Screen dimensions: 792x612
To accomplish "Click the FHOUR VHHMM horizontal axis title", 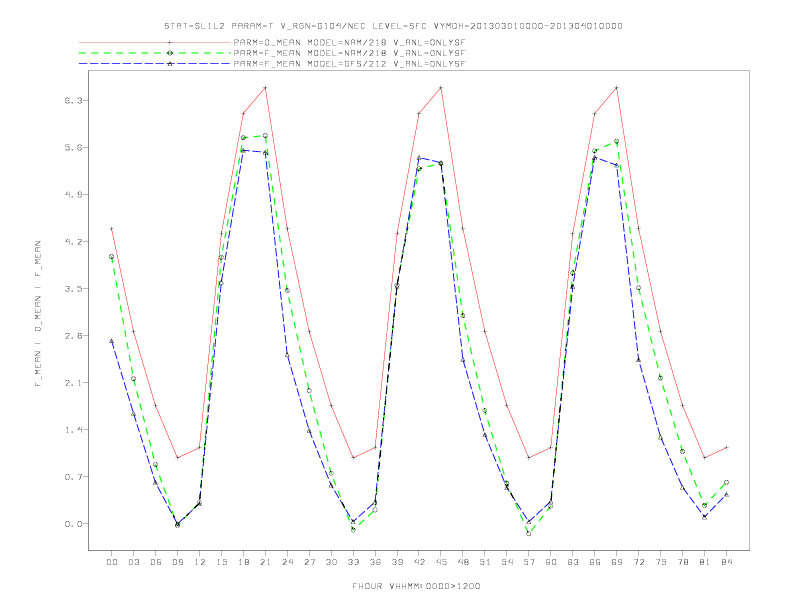I will (x=416, y=586).
